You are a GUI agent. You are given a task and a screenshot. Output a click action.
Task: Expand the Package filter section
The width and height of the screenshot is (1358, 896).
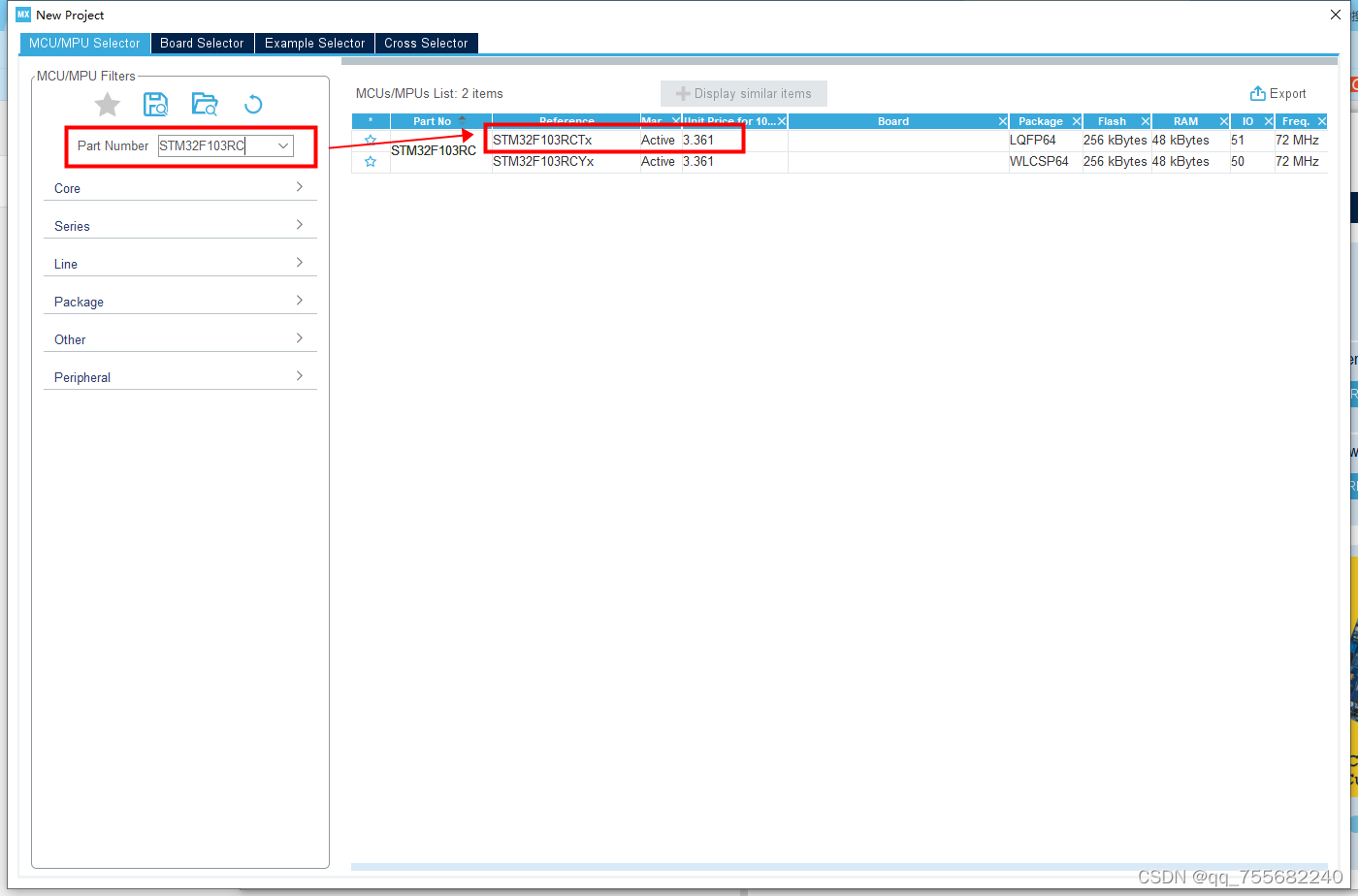180,302
